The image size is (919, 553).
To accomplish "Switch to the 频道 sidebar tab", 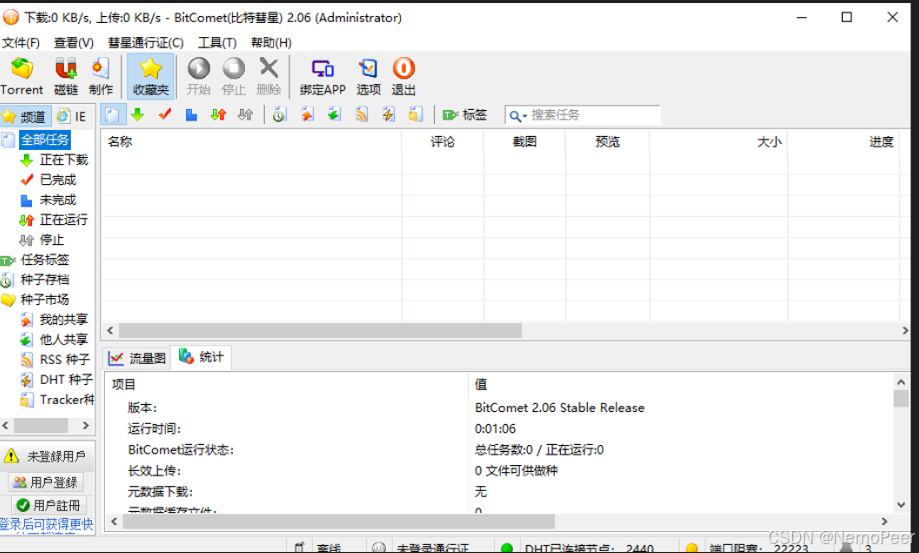I will click(x=25, y=116).
